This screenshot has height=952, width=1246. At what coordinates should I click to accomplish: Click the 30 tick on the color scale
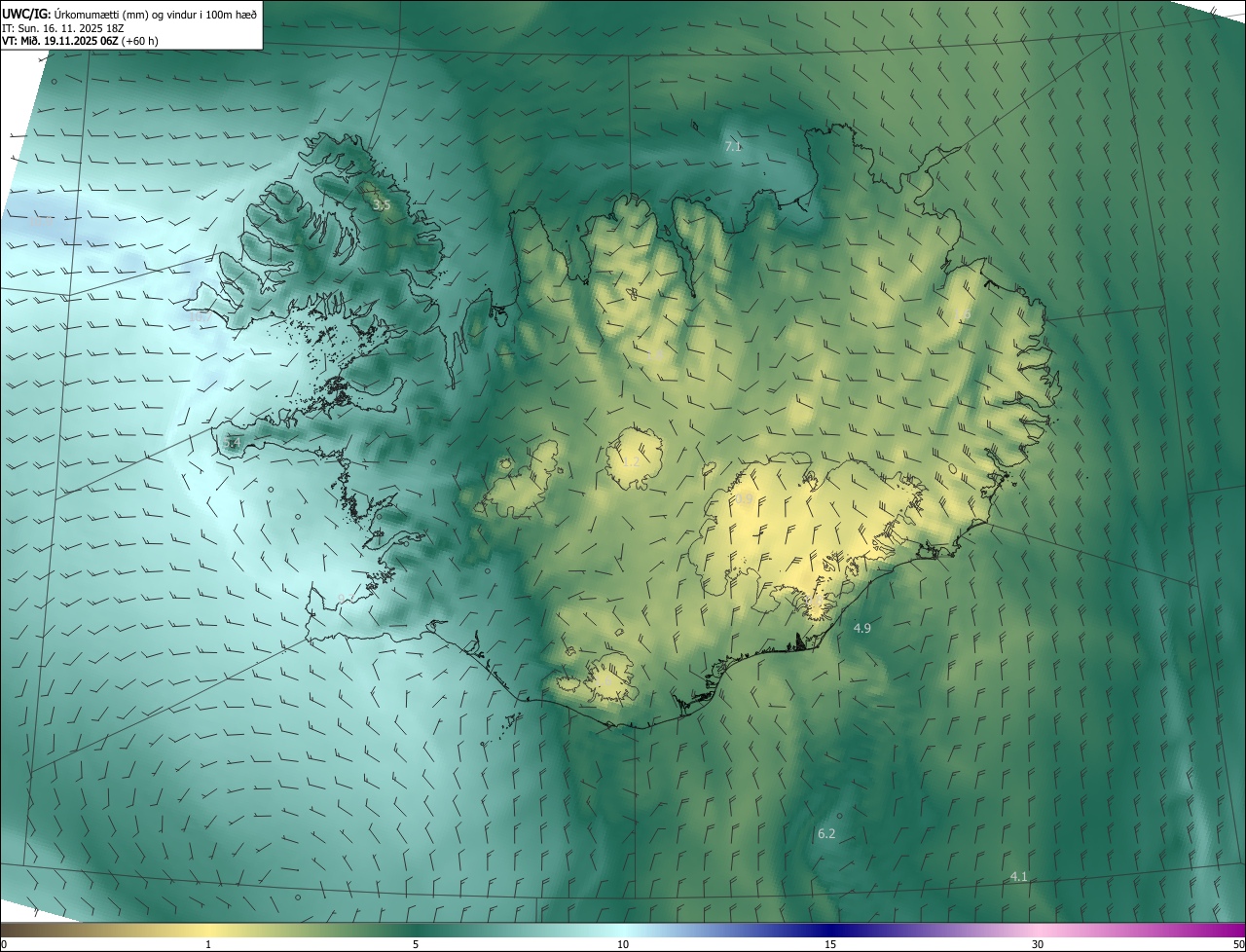[x=1038, y=944]
